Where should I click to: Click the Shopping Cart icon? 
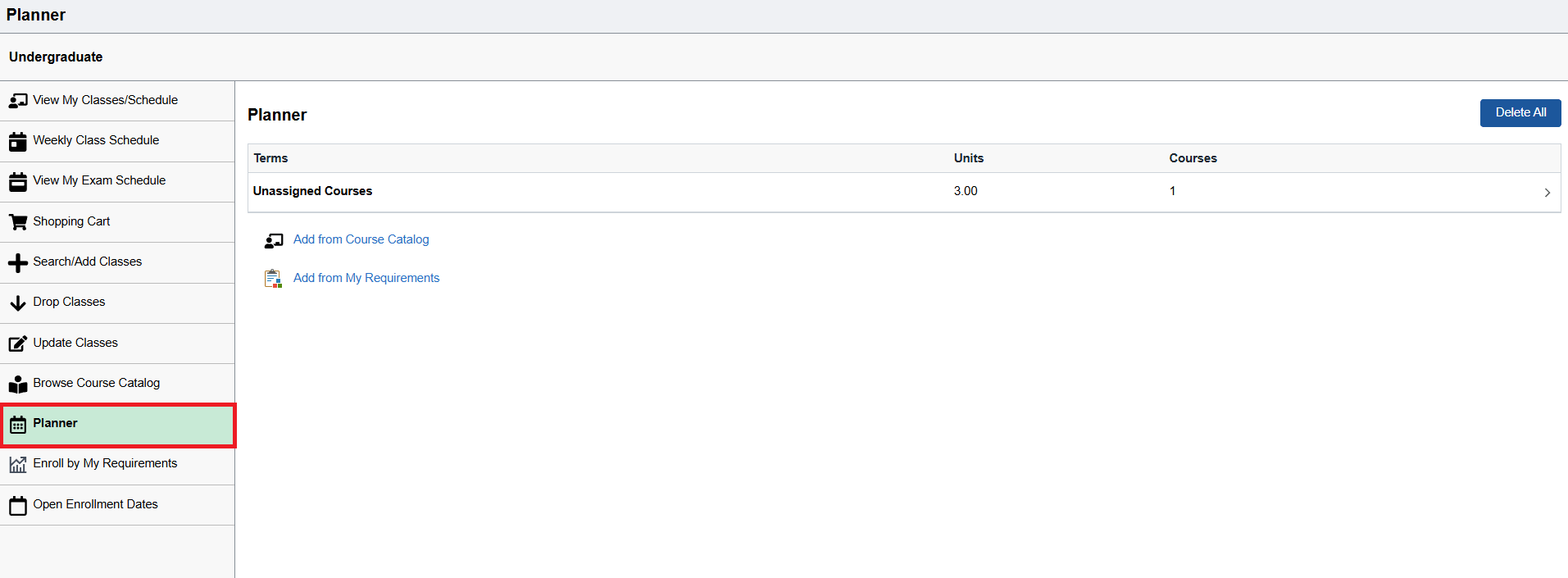(18, 222)
